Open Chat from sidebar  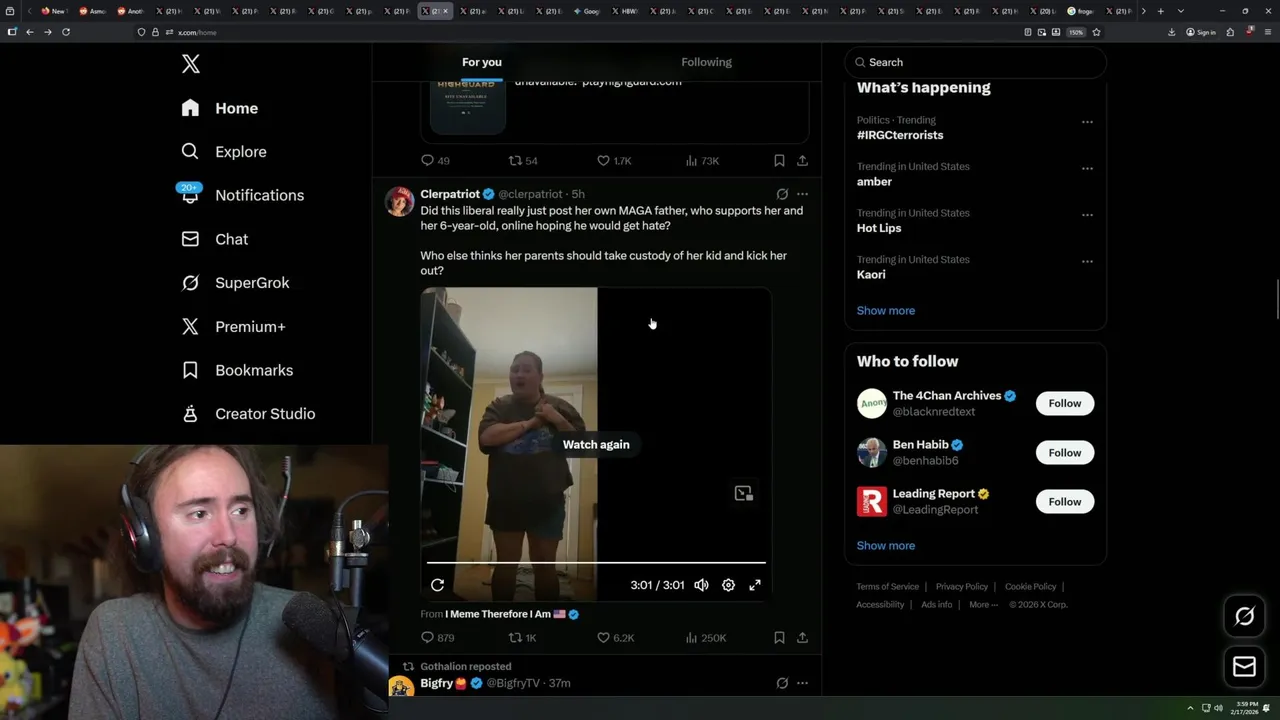coord(215,239)
